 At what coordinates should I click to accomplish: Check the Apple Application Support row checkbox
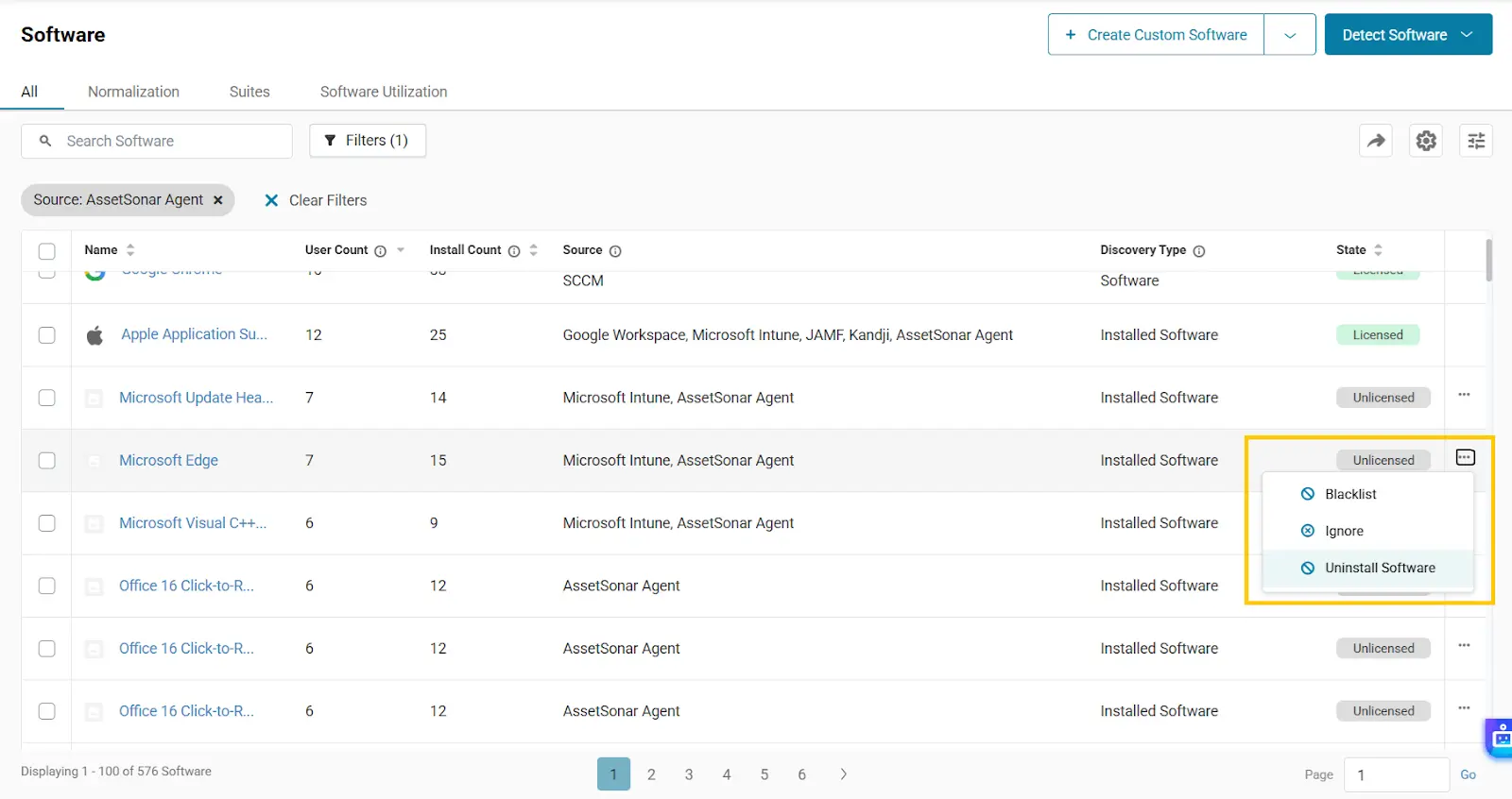pyautogui.click(x=46, y=335)
